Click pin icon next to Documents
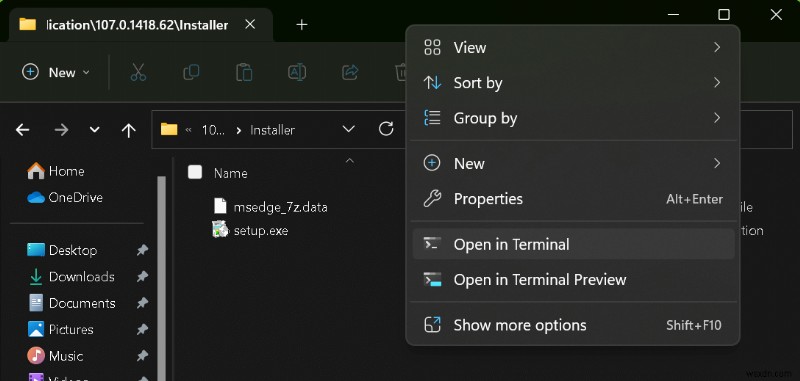The width and height of the screenshot is (800, 381). point(142,303)
